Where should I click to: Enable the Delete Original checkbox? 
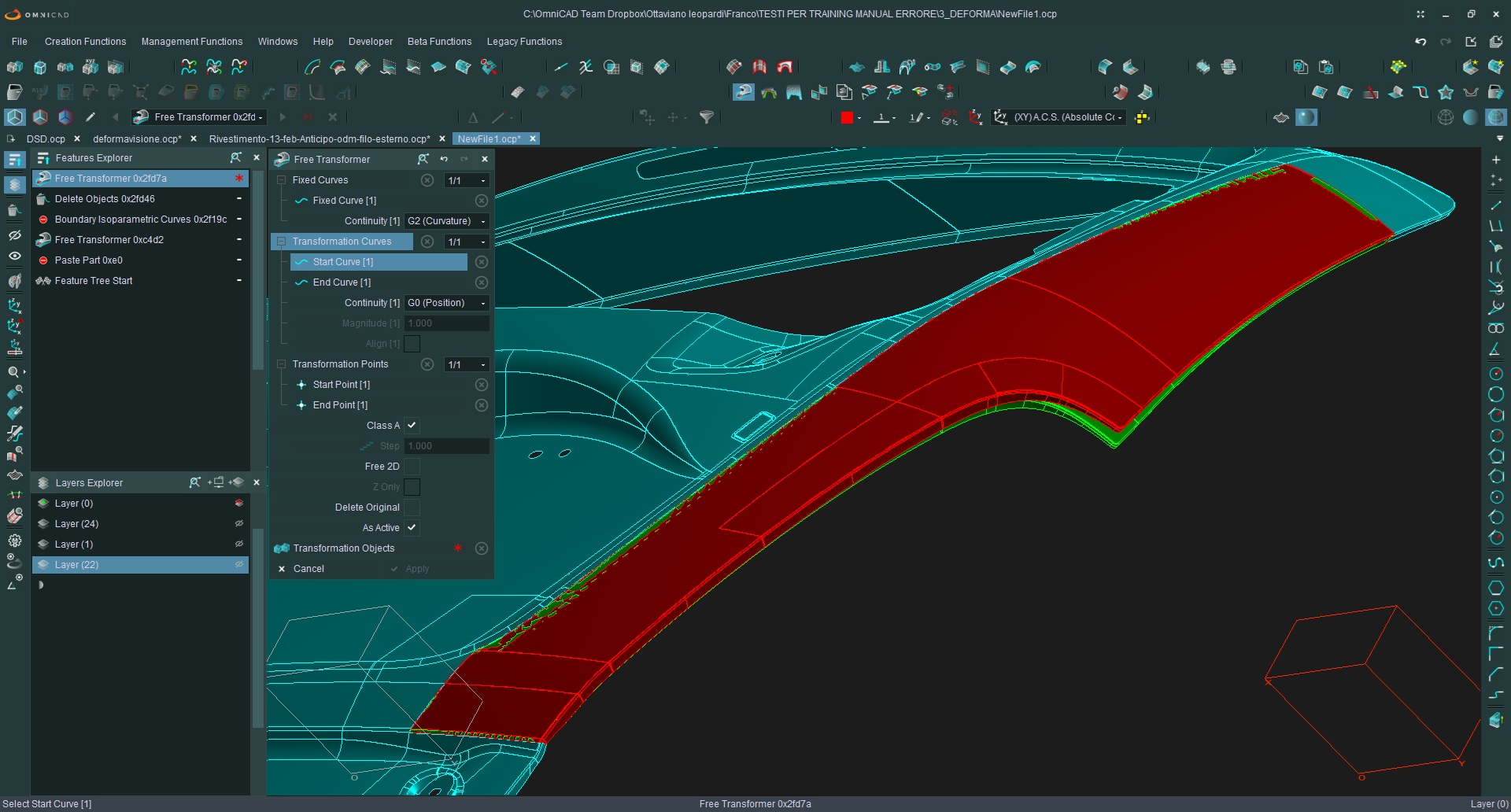tap(412, 507)
